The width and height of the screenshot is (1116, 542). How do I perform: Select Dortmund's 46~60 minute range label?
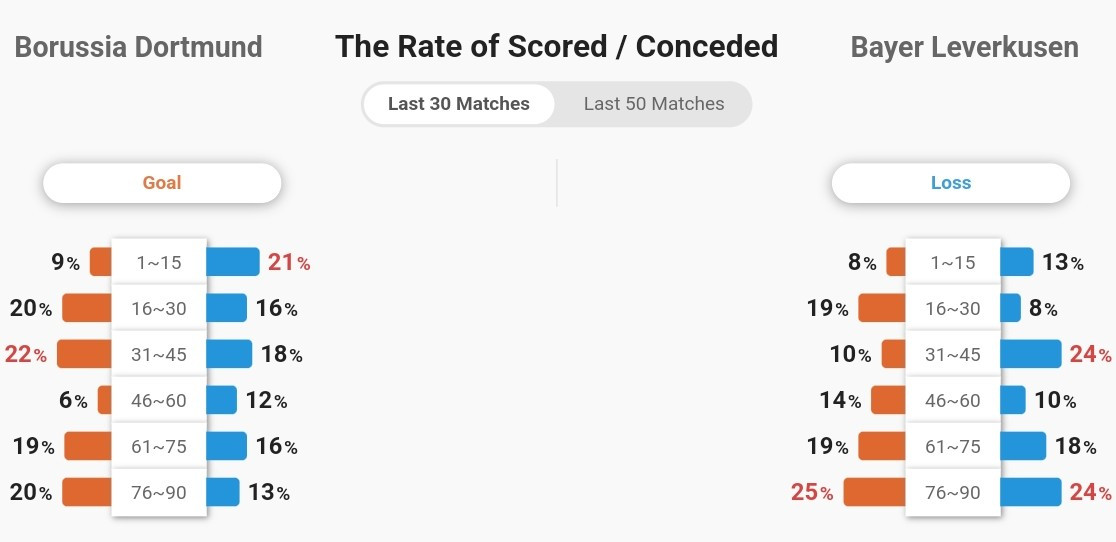[x=159, y=400]
